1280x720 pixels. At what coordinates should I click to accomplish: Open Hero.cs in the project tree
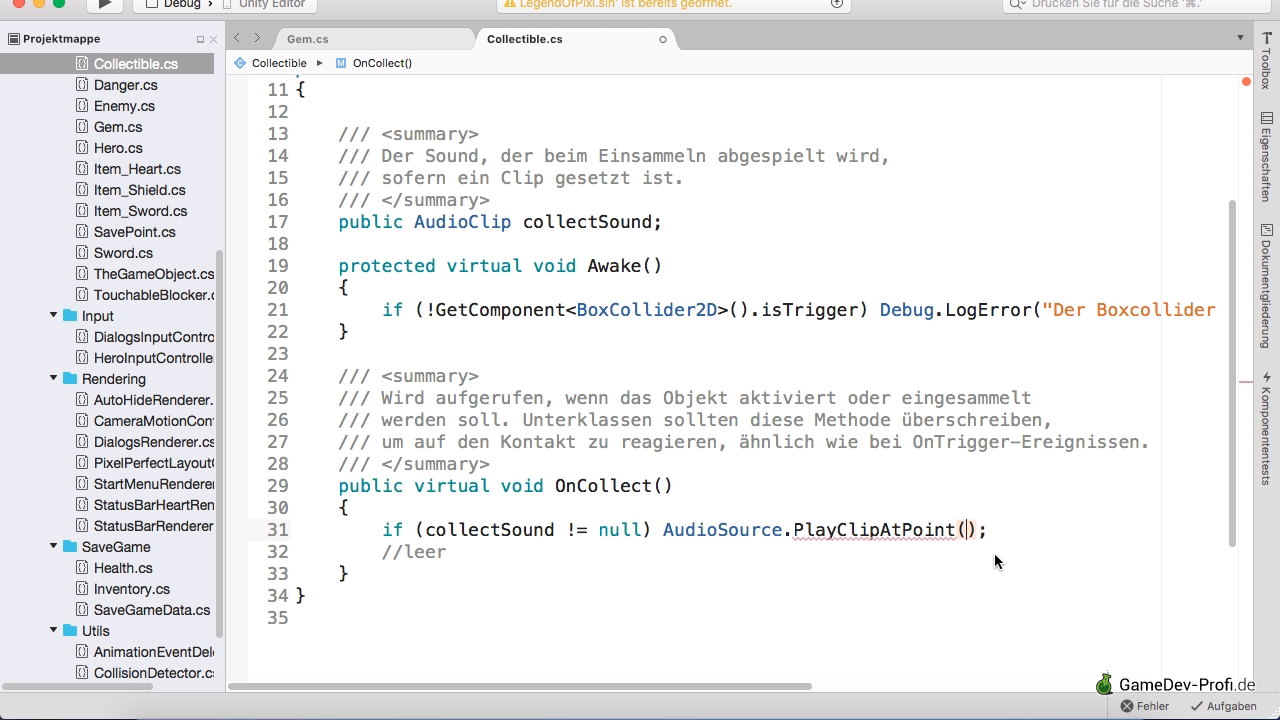pos(118,148)
